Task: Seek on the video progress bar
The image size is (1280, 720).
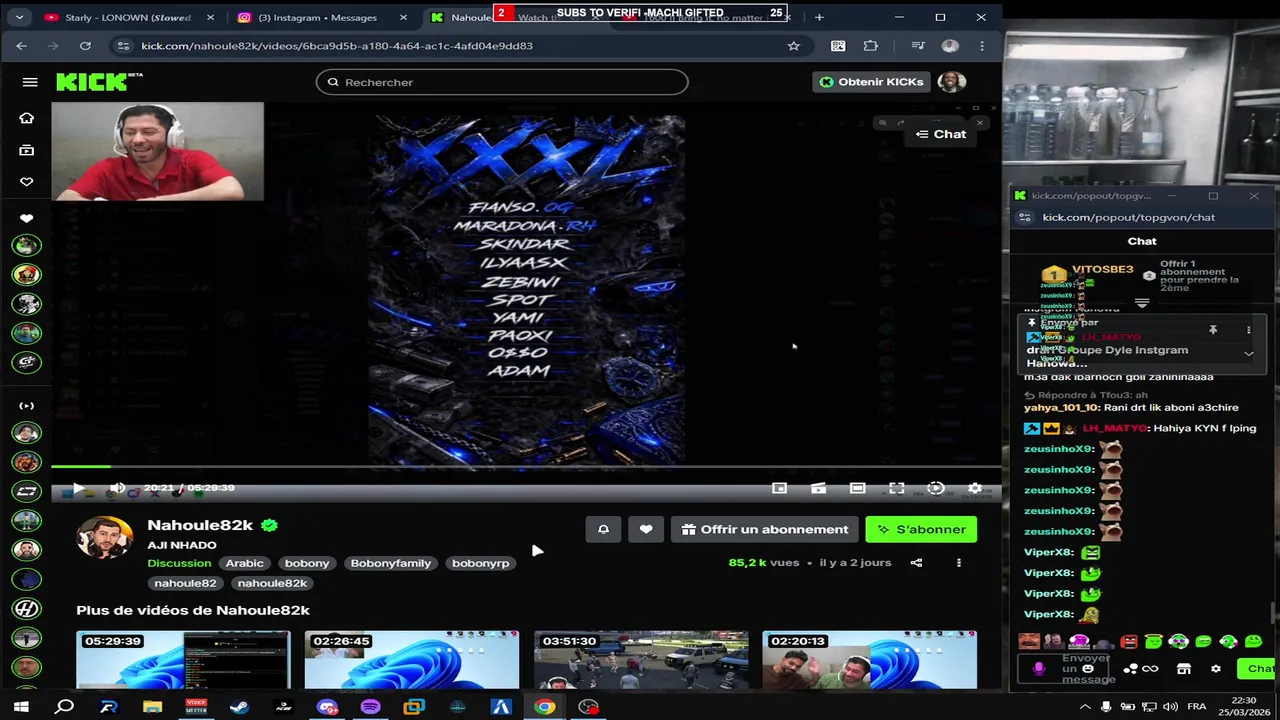Action: click(526, 467)
